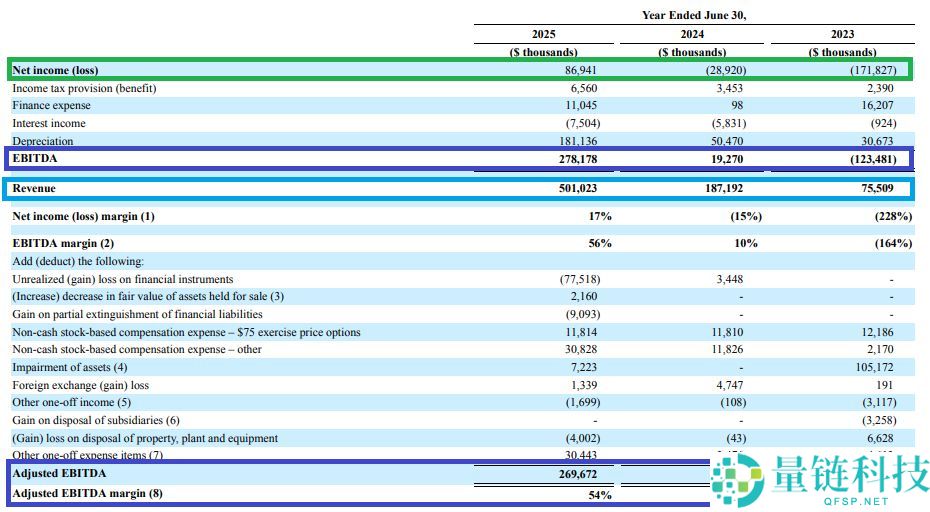Click the Finance expense row label
Screen dimensions: 930x512
(x=51, y=106)
